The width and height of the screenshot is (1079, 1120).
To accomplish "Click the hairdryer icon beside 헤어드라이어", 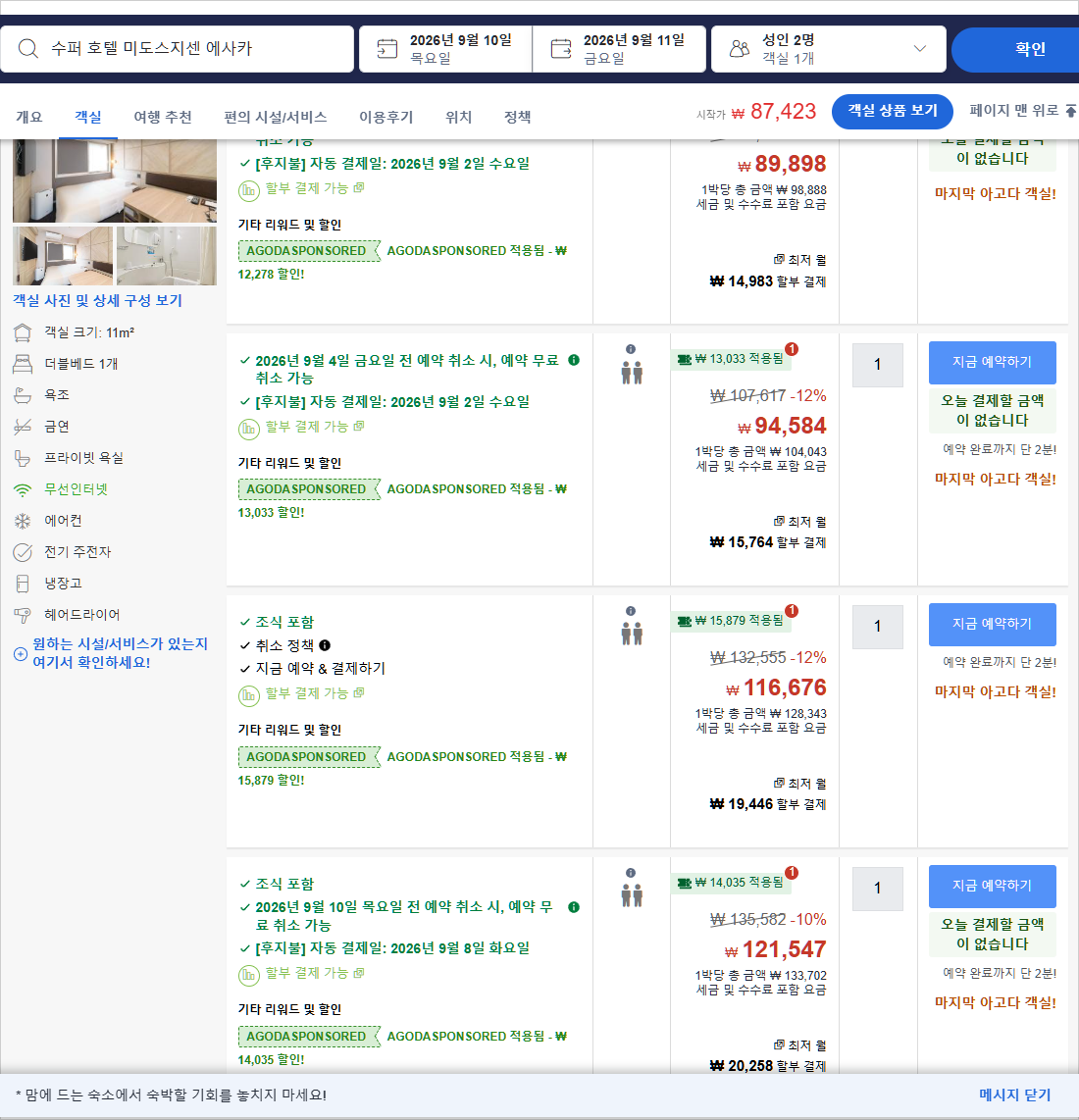I will [x=23, y=615].
